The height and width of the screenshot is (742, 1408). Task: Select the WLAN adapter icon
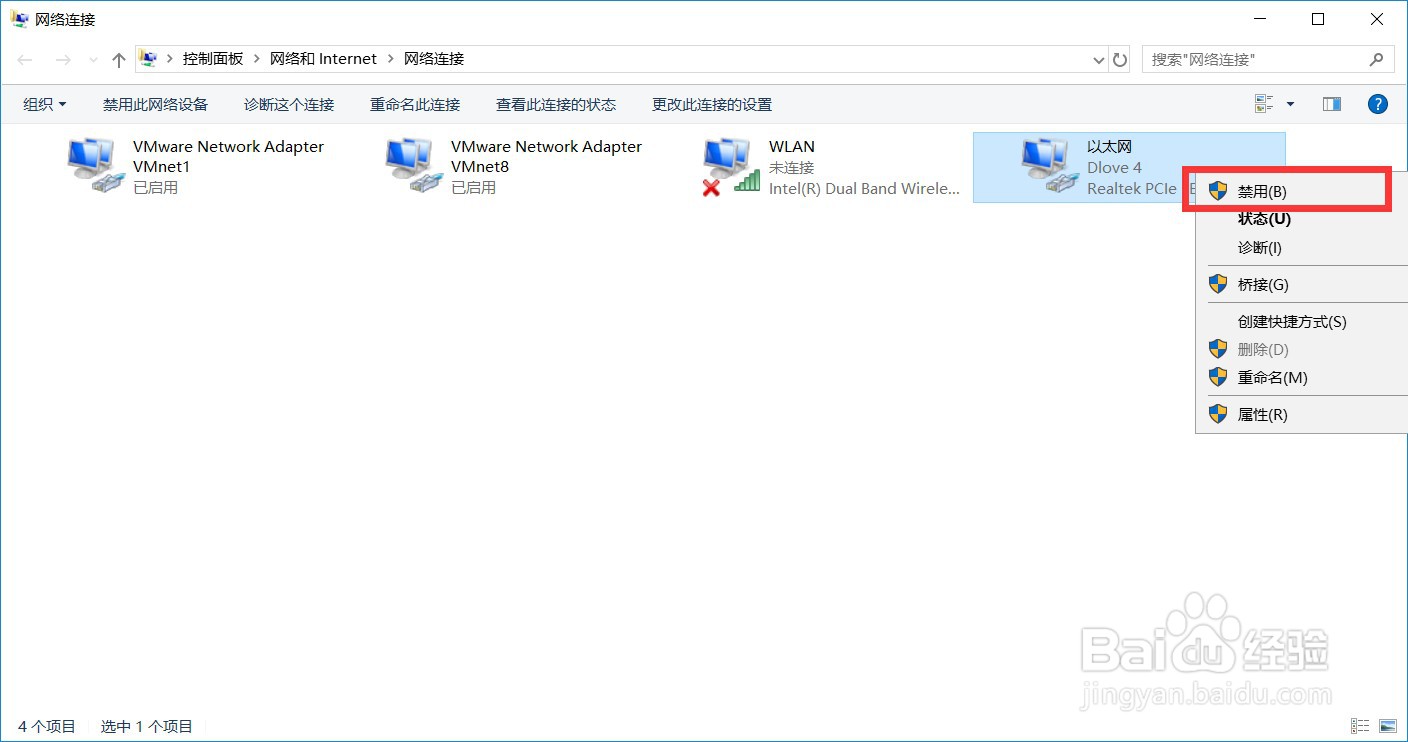(730, 166)
